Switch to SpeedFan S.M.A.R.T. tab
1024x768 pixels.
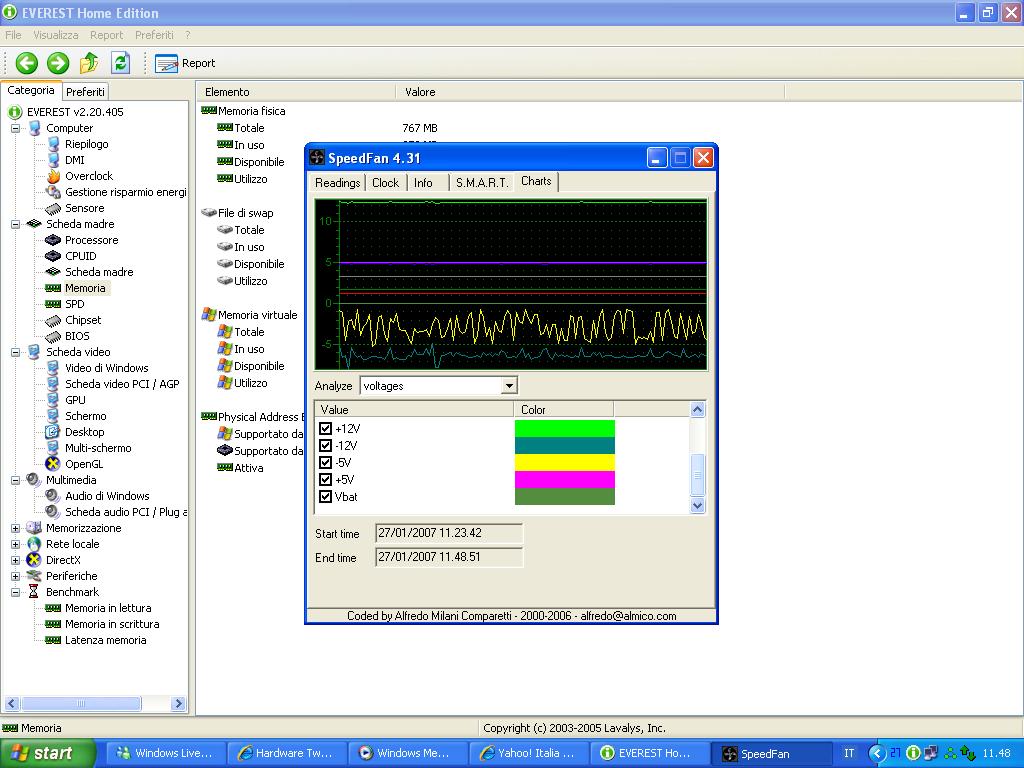point(481,183)
